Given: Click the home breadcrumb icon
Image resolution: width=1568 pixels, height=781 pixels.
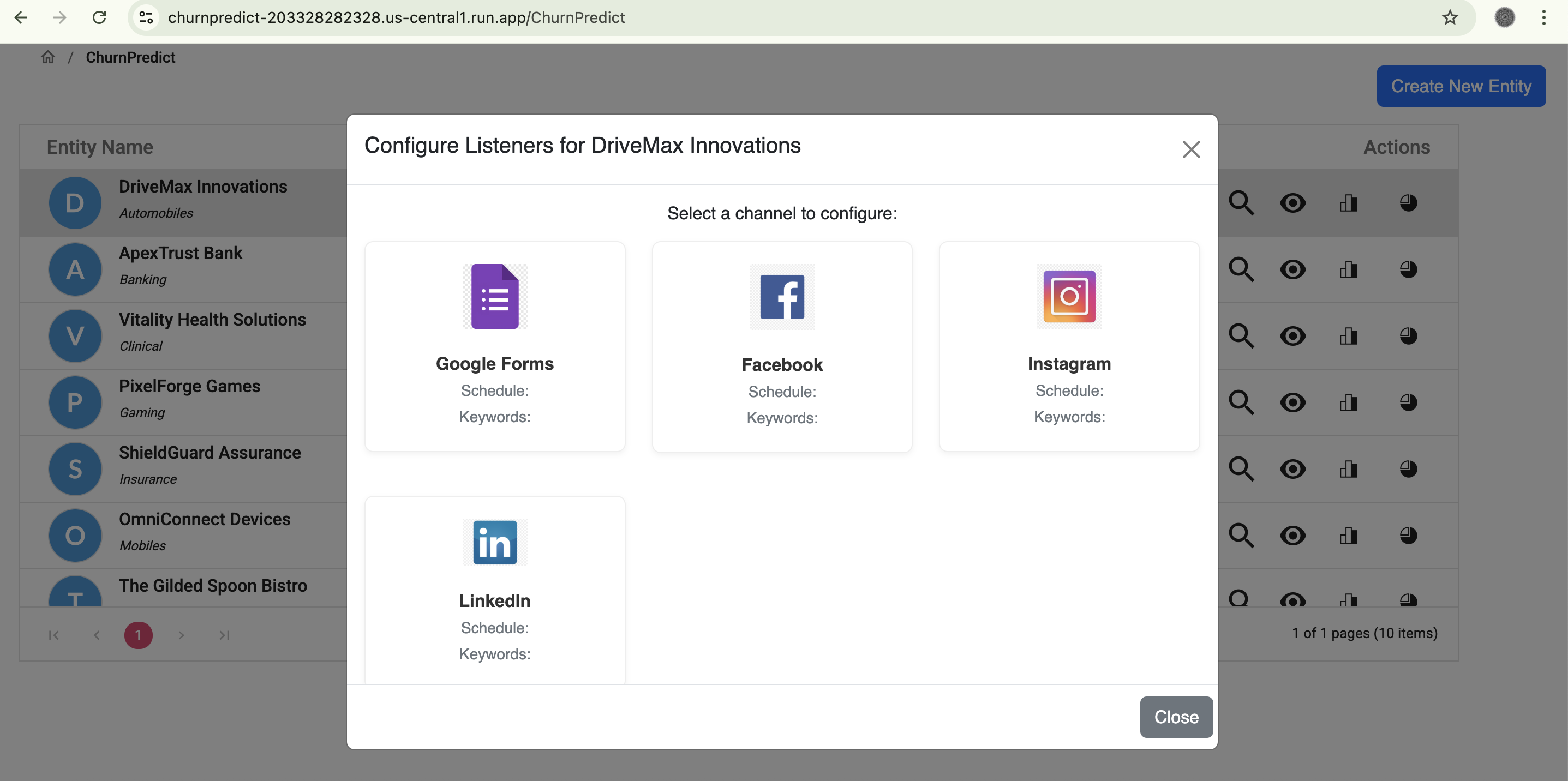Looking at the screenshot, I should (x=47, y=57).
